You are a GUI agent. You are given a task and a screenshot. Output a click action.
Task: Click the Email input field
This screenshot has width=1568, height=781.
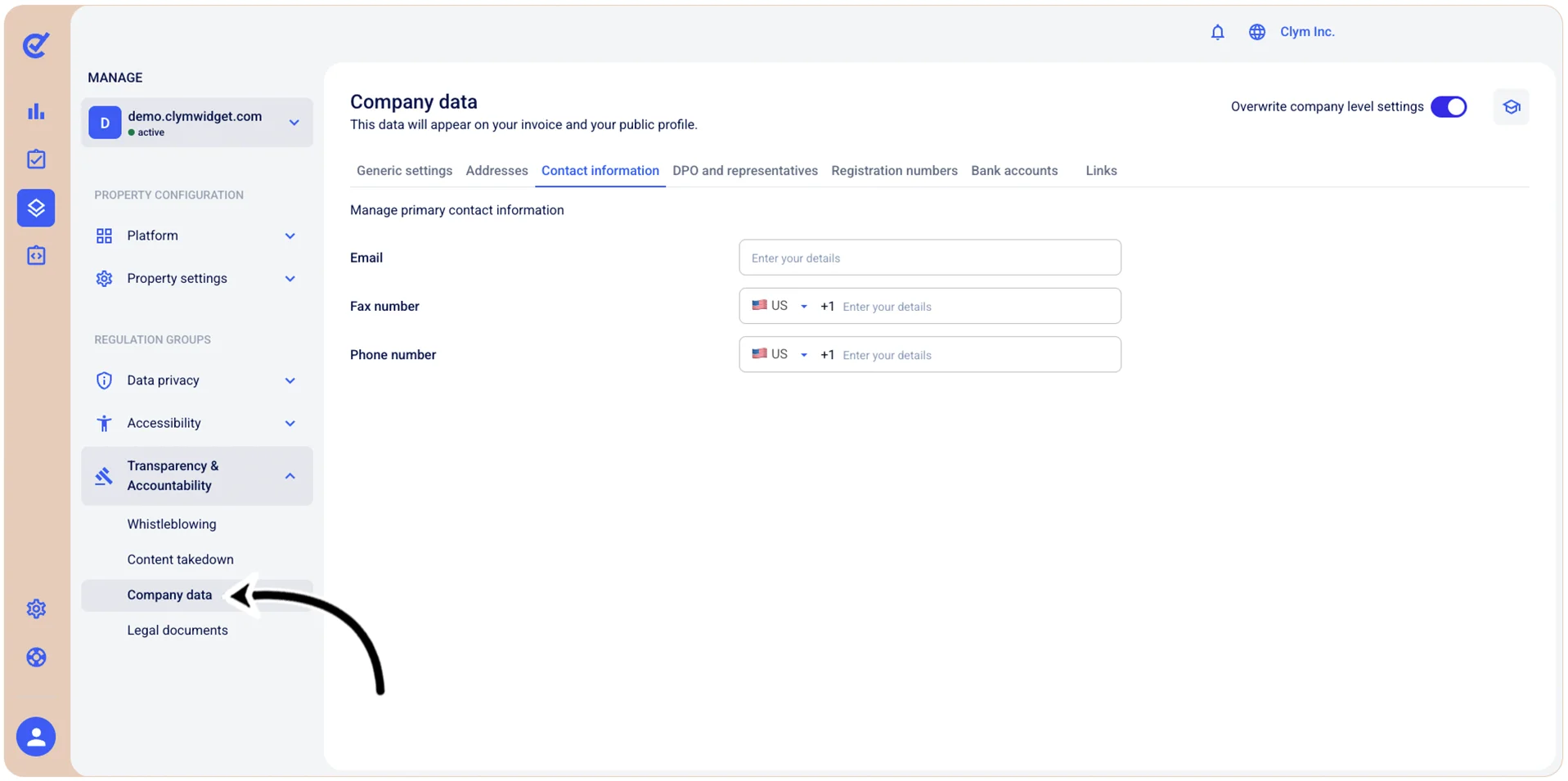[930, 258]
